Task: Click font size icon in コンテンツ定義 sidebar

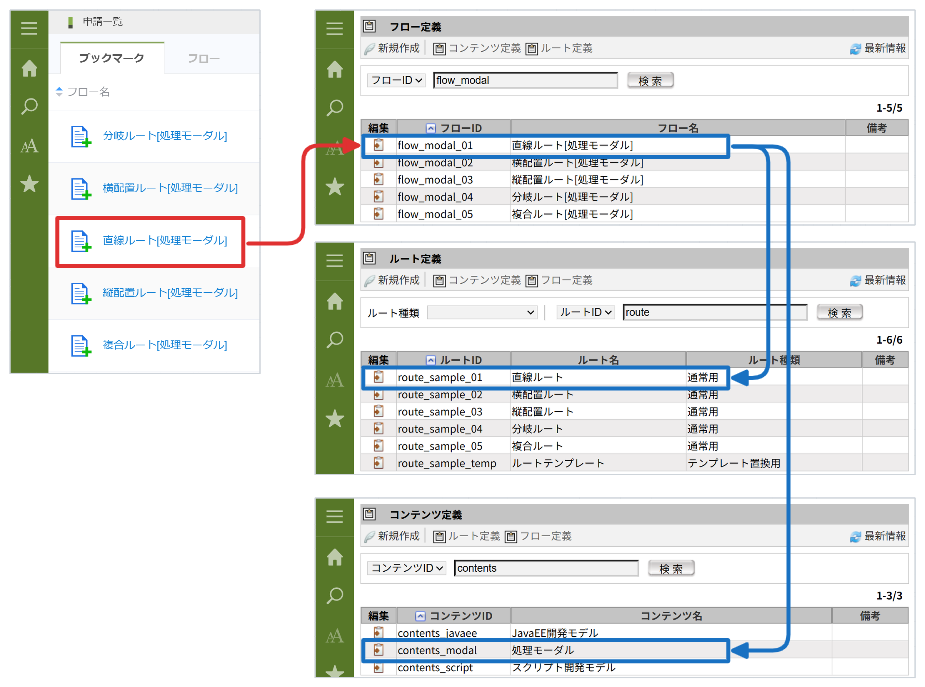Action: [334, 636]
